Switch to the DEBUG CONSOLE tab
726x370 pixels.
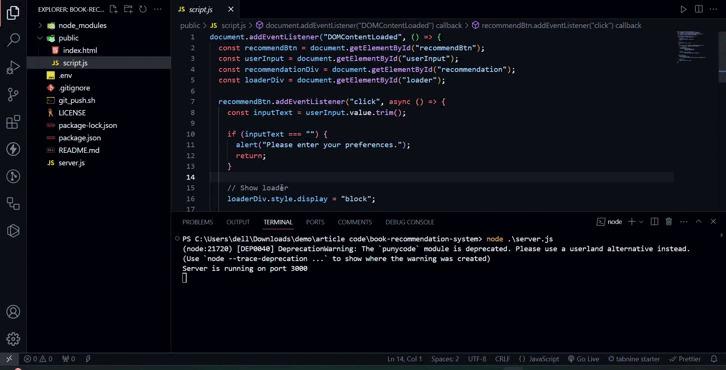coord(410,222)
